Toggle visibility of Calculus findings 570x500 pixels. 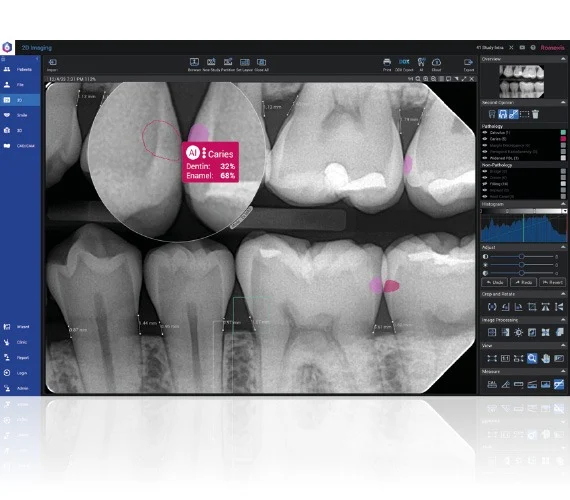(485, 133)
